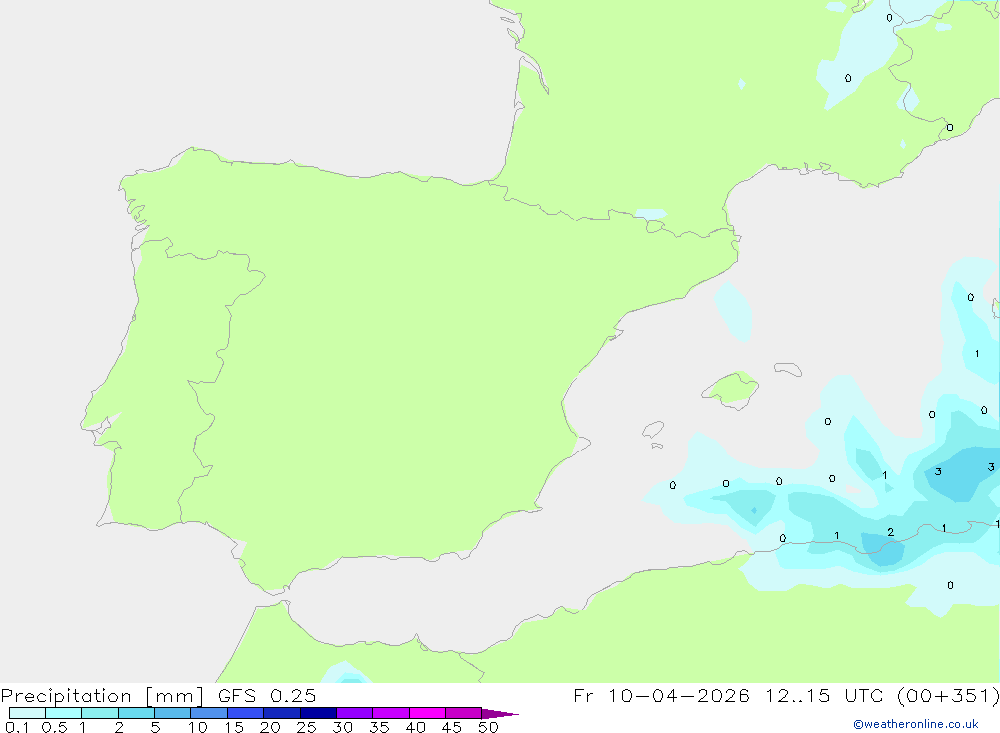Click the "50" legend scale label
Screen dimensions: 1000x733
coord(488,727)
